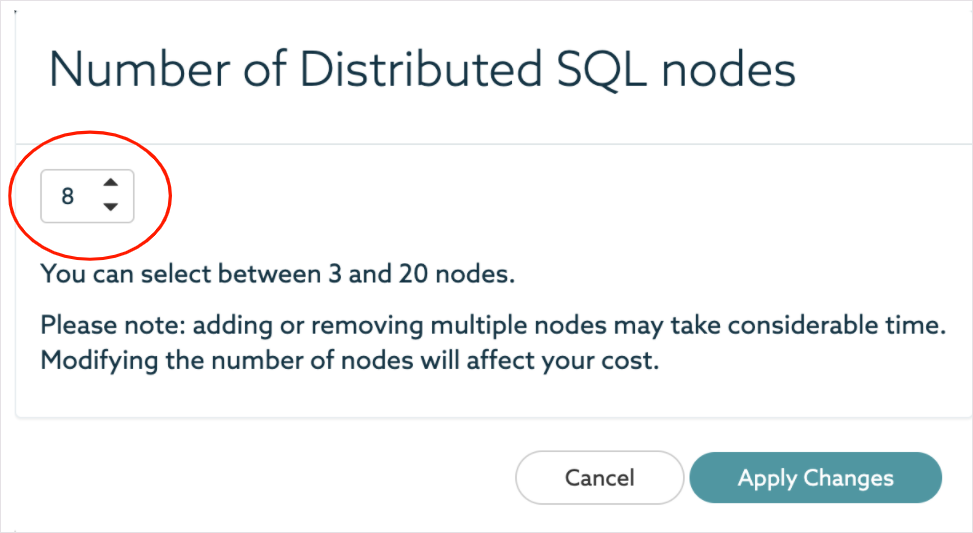Add one node using the spinner's up caret

tap(111, 183)
